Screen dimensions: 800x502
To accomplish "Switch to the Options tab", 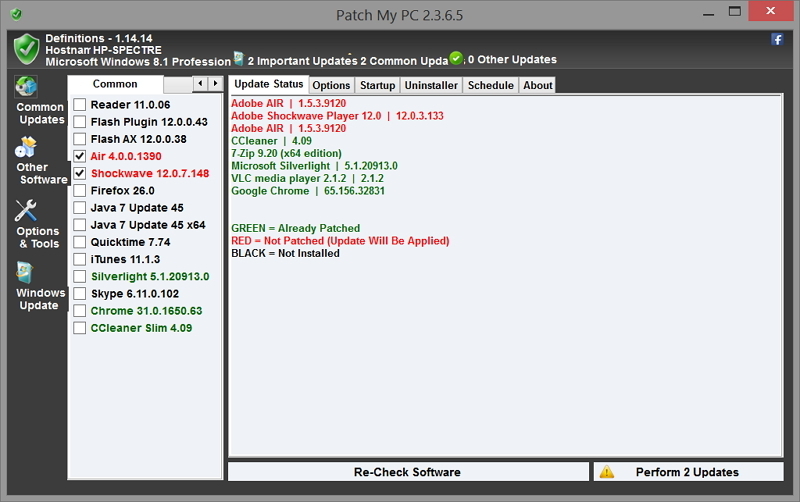I will pos(332,85).
